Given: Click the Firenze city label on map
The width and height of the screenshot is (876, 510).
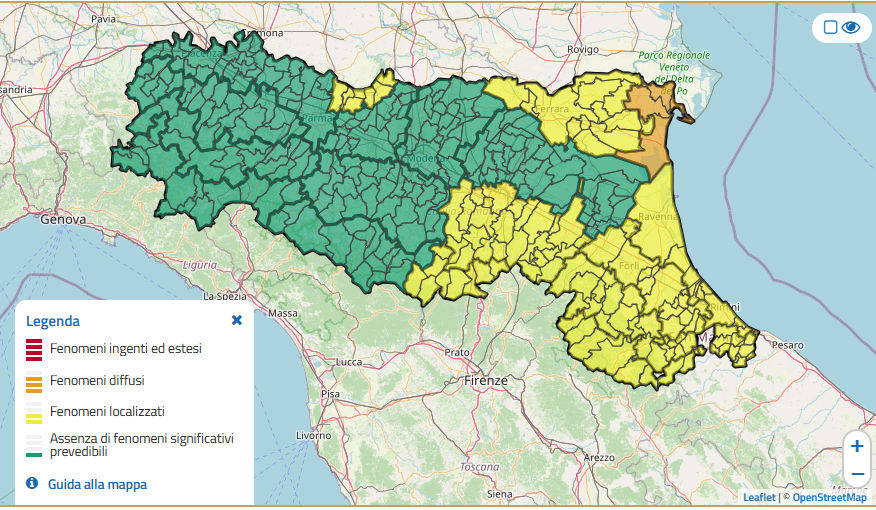Looking at the screenshot, I should tap(486, 381).
